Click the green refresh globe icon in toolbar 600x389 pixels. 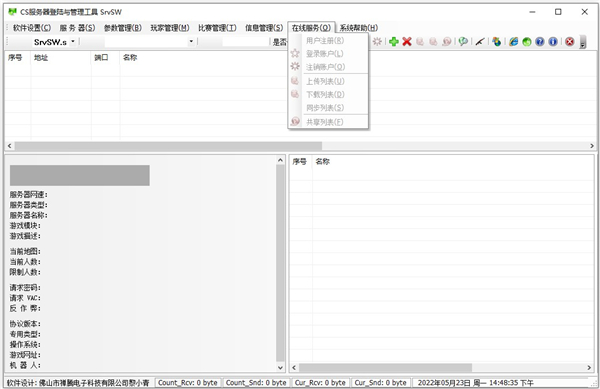click(527, 42)
